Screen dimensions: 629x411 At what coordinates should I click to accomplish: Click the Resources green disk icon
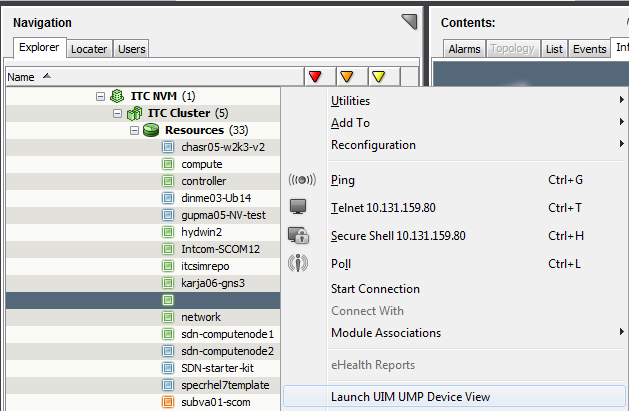click(x=151, y=130)
